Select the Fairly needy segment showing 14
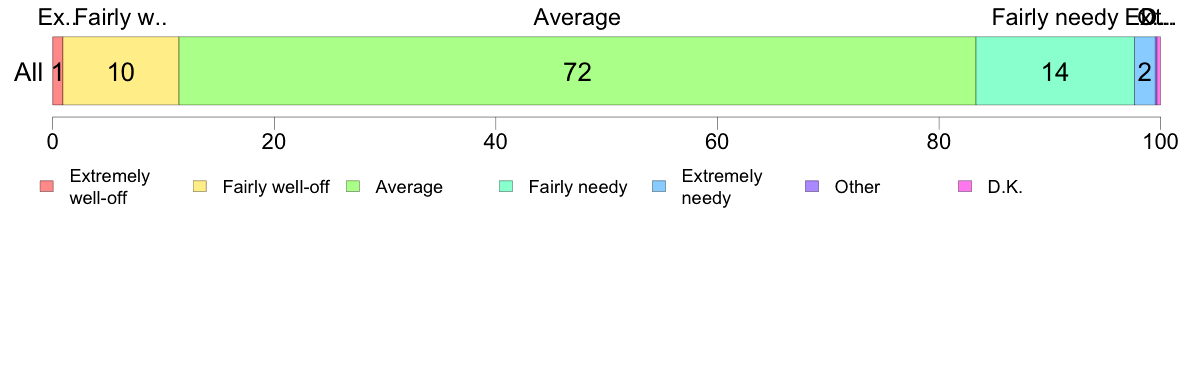 pos(1055,70)
